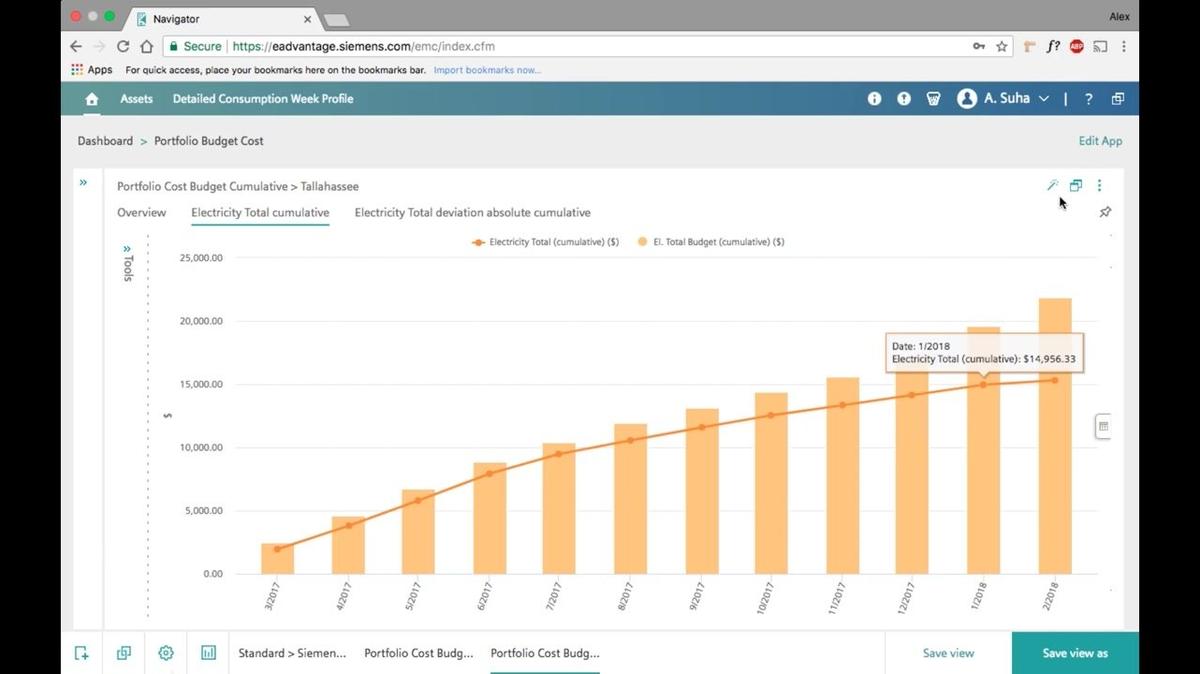Click the browser home icon
The height and width of the screenshot is (674, 1200).
pos(147,46)
